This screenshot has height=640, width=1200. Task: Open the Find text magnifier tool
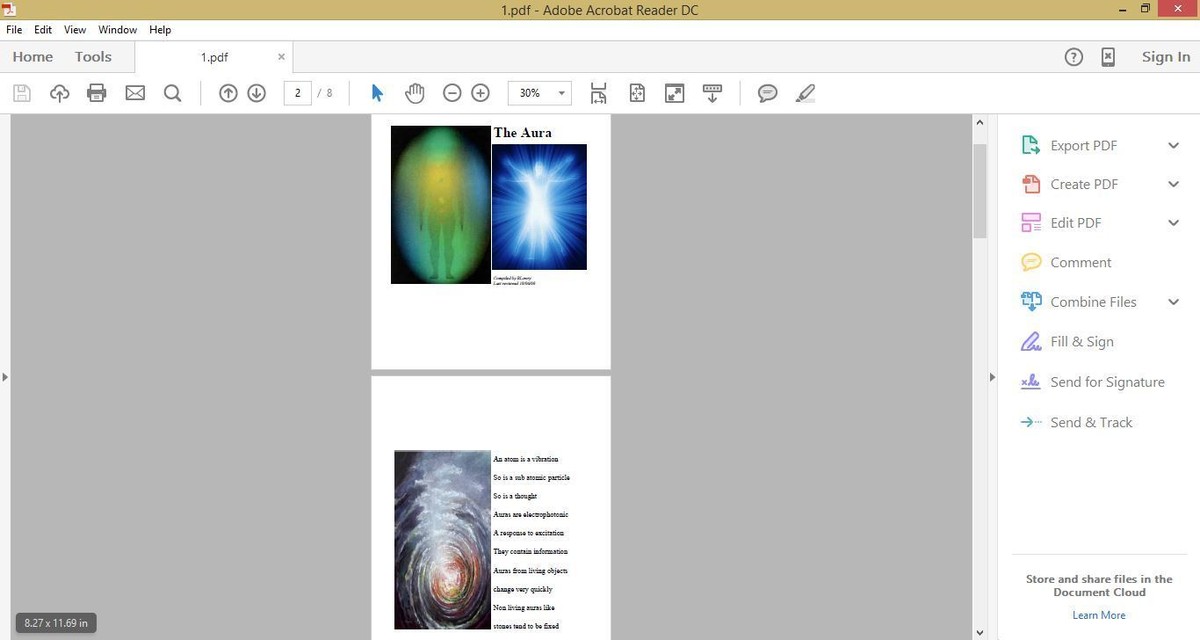click(x=172, y=93)
